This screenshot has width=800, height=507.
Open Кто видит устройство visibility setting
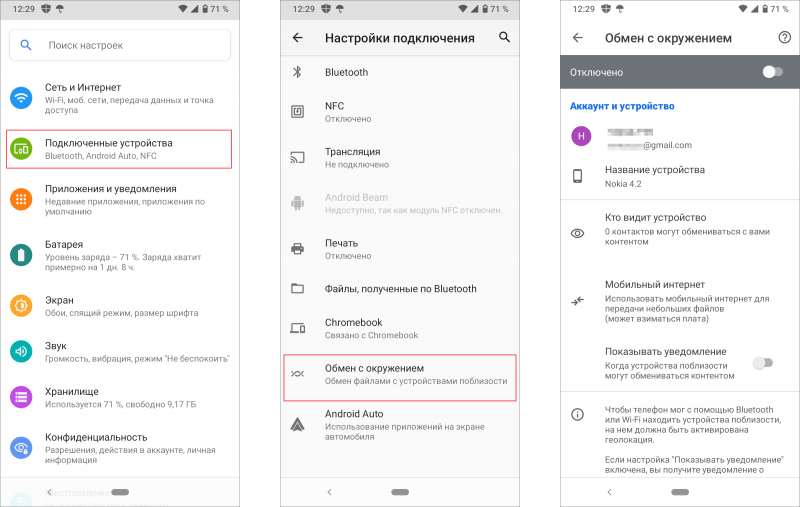coord(680,230)
